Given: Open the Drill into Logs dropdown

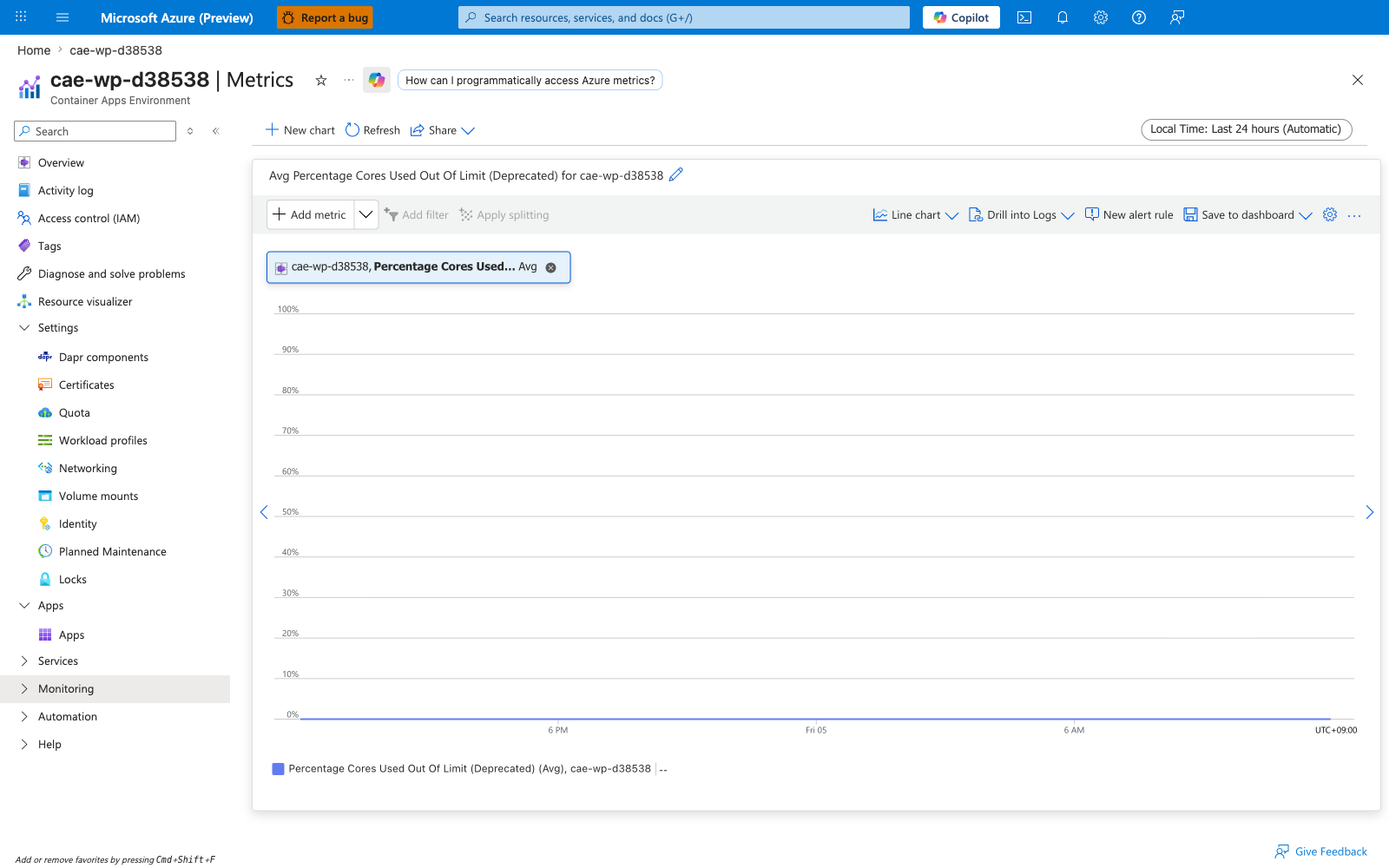Looking at the screenshot, I should coord(1022,215).
